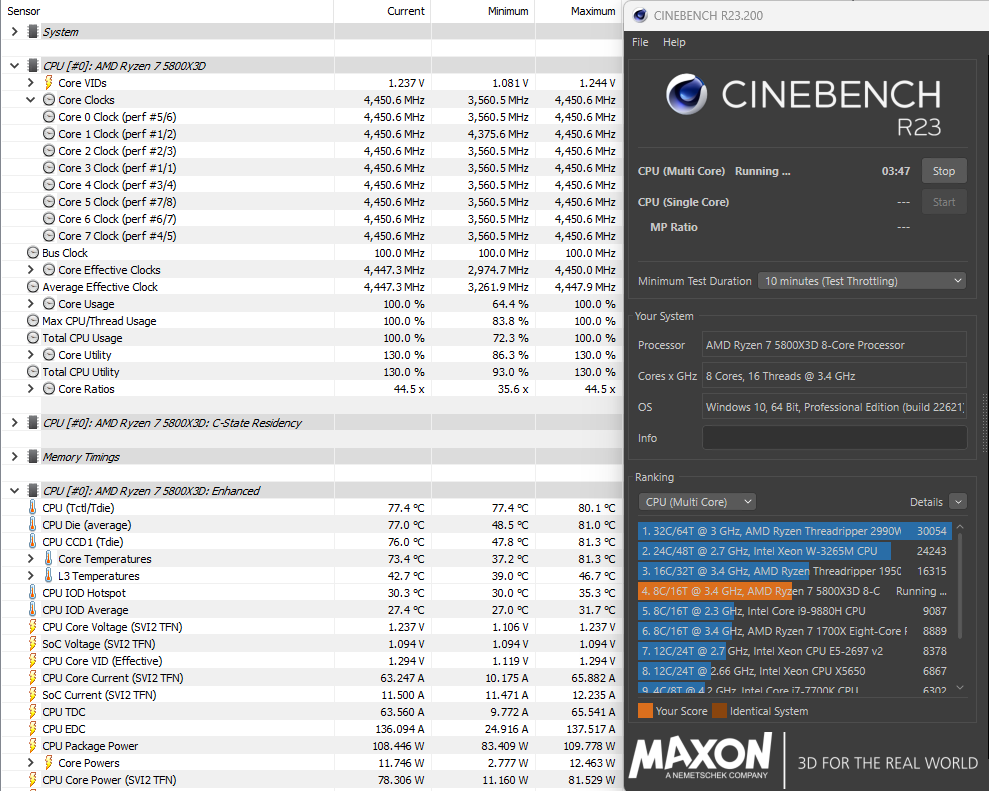This screenshot has width=989, height=791.
Task: Click the CPU Package Power current value 108.446 W
Action: pos(398,746)
